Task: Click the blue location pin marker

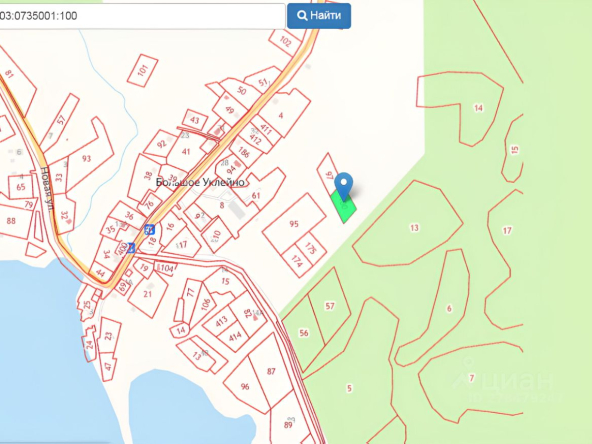Action: coord(344,187)
